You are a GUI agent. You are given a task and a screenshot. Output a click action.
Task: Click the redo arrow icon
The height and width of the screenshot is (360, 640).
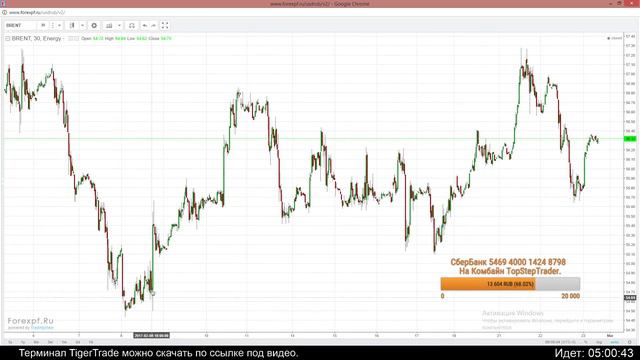coord(153,25)
